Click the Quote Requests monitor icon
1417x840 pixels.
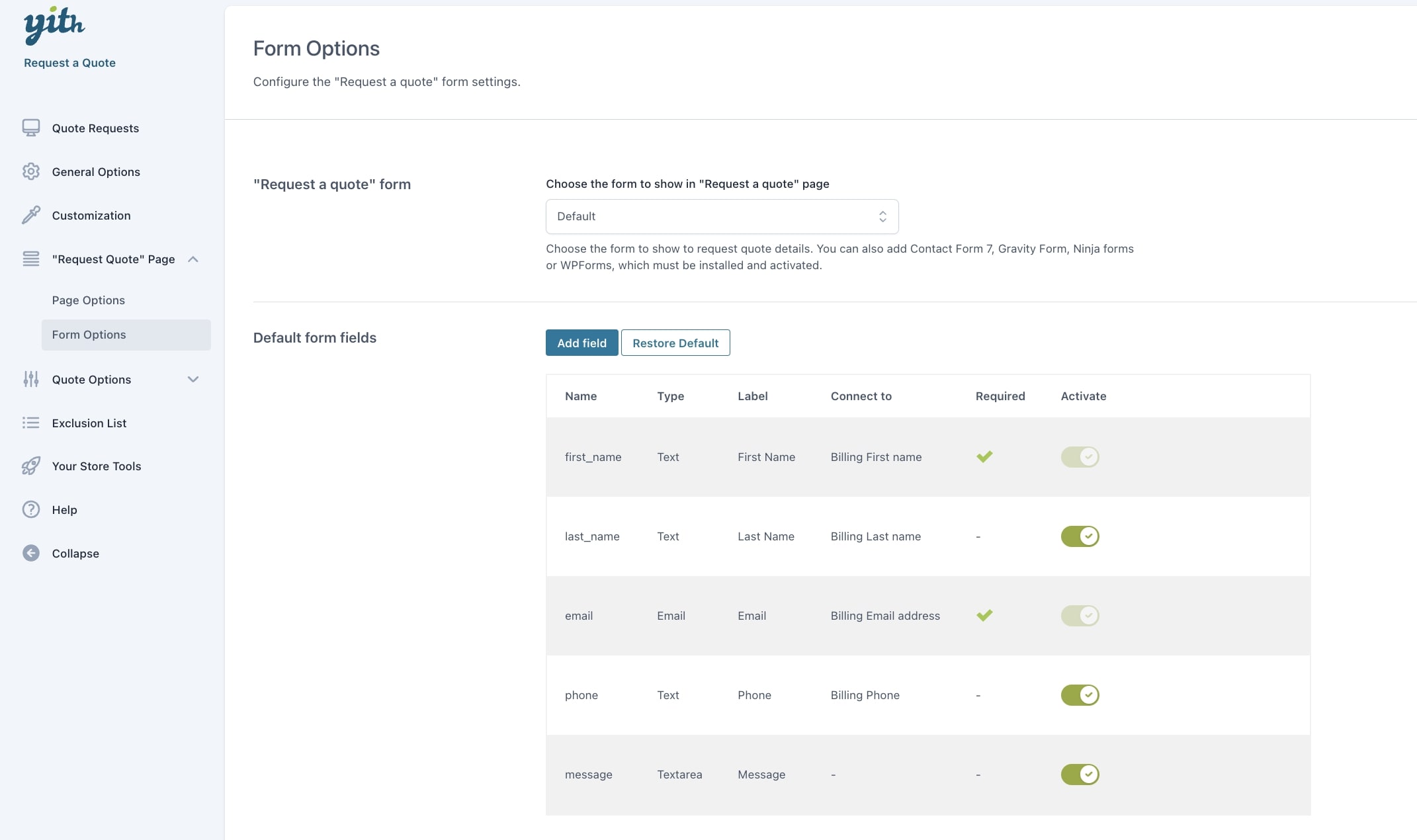coord(31,128)
